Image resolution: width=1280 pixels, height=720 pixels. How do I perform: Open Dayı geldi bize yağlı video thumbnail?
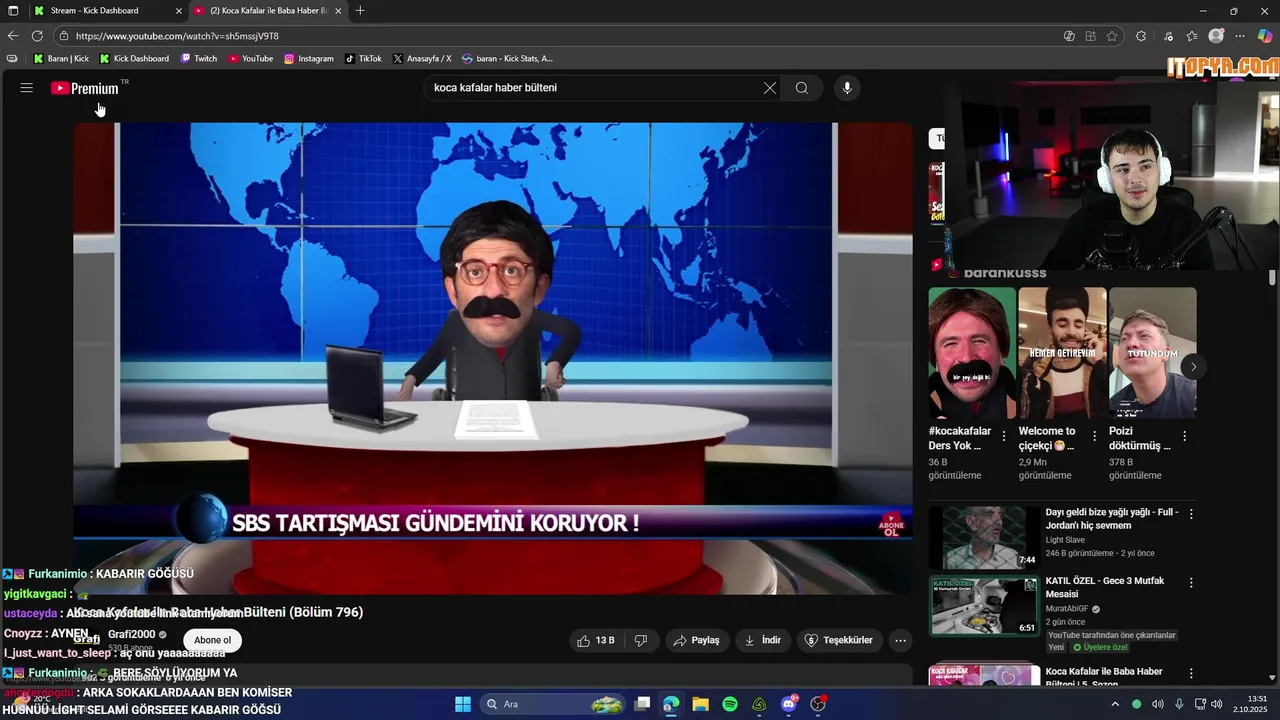coord(984,538)
